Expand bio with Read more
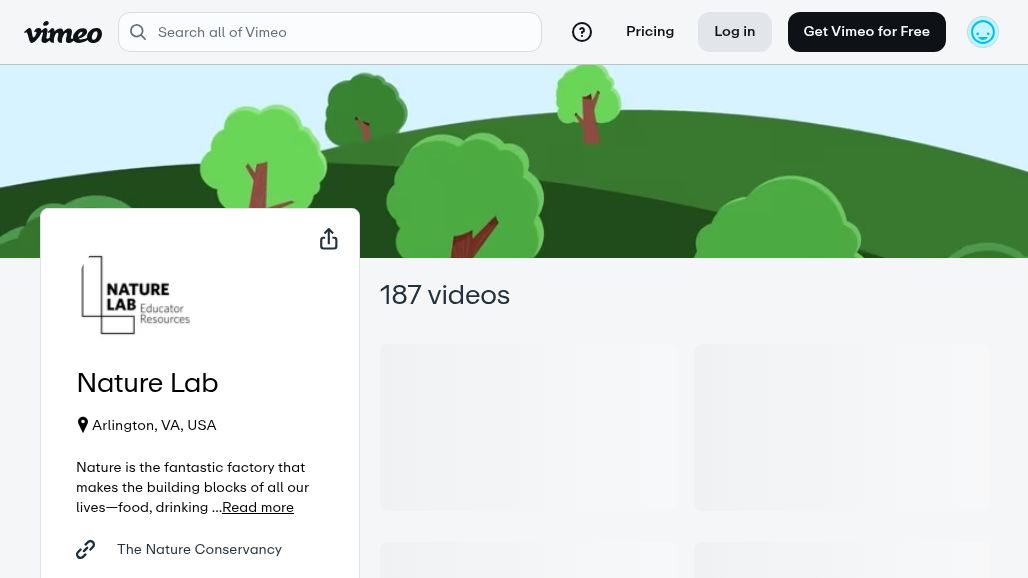Image resolution: width=1028 pixels, height=578 pixels. (258, 507)
